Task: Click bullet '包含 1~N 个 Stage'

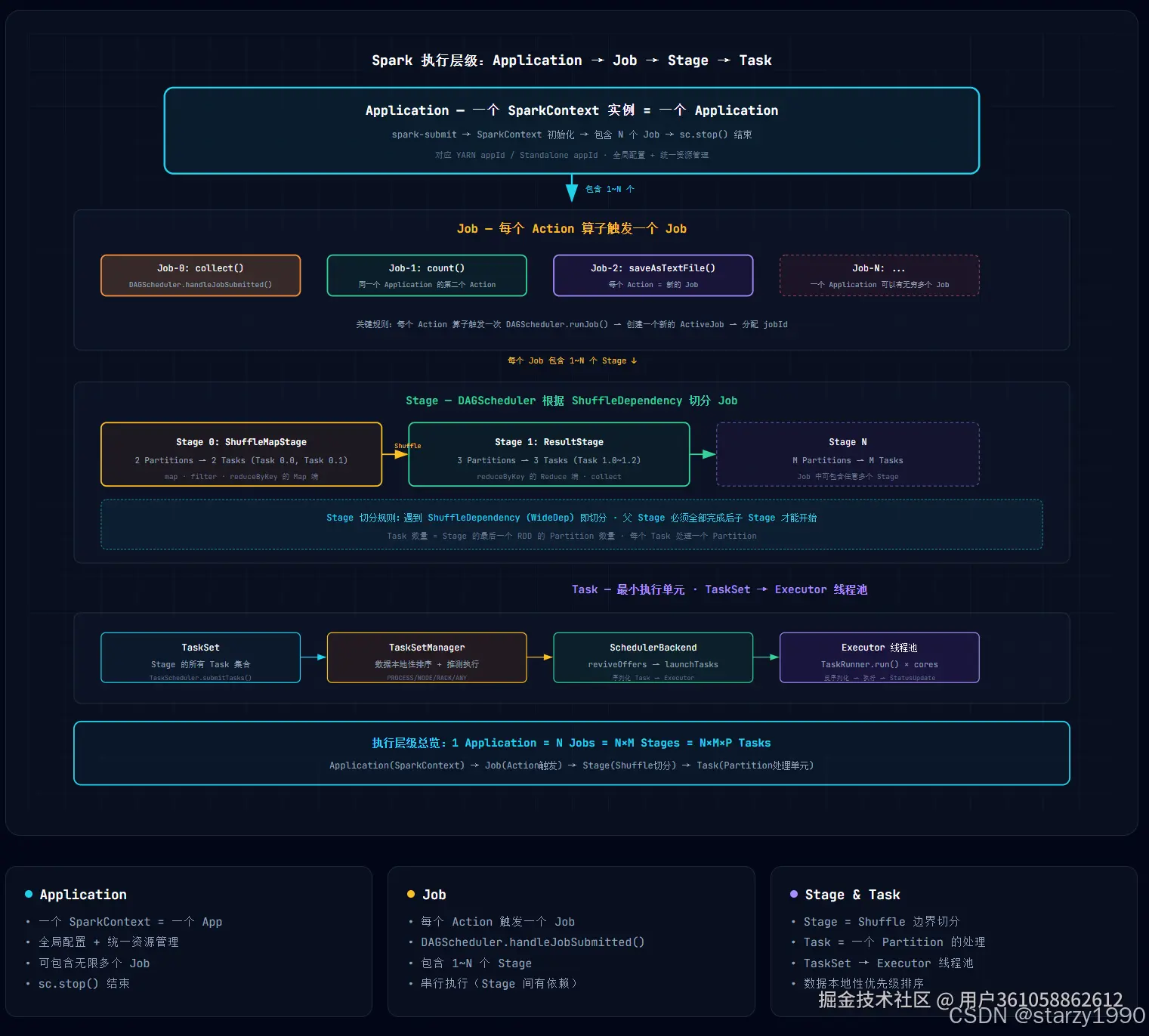Action: click(477, 963)
